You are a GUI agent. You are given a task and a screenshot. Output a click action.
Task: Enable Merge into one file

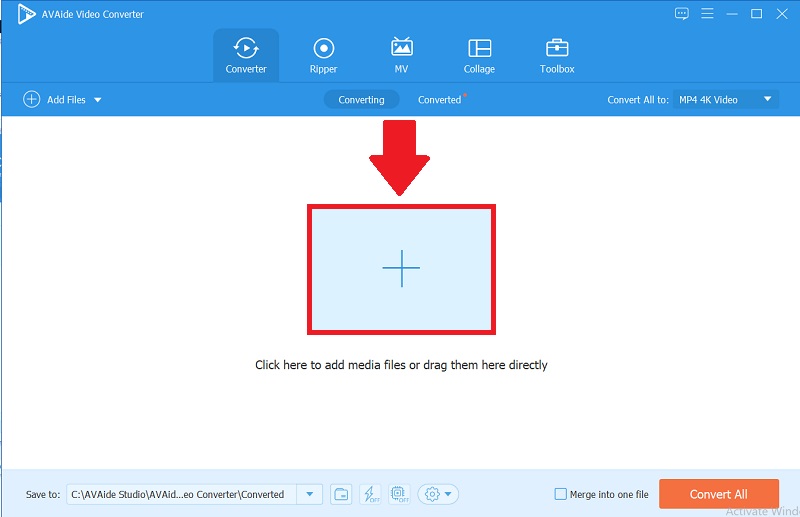tap(561, 494)
